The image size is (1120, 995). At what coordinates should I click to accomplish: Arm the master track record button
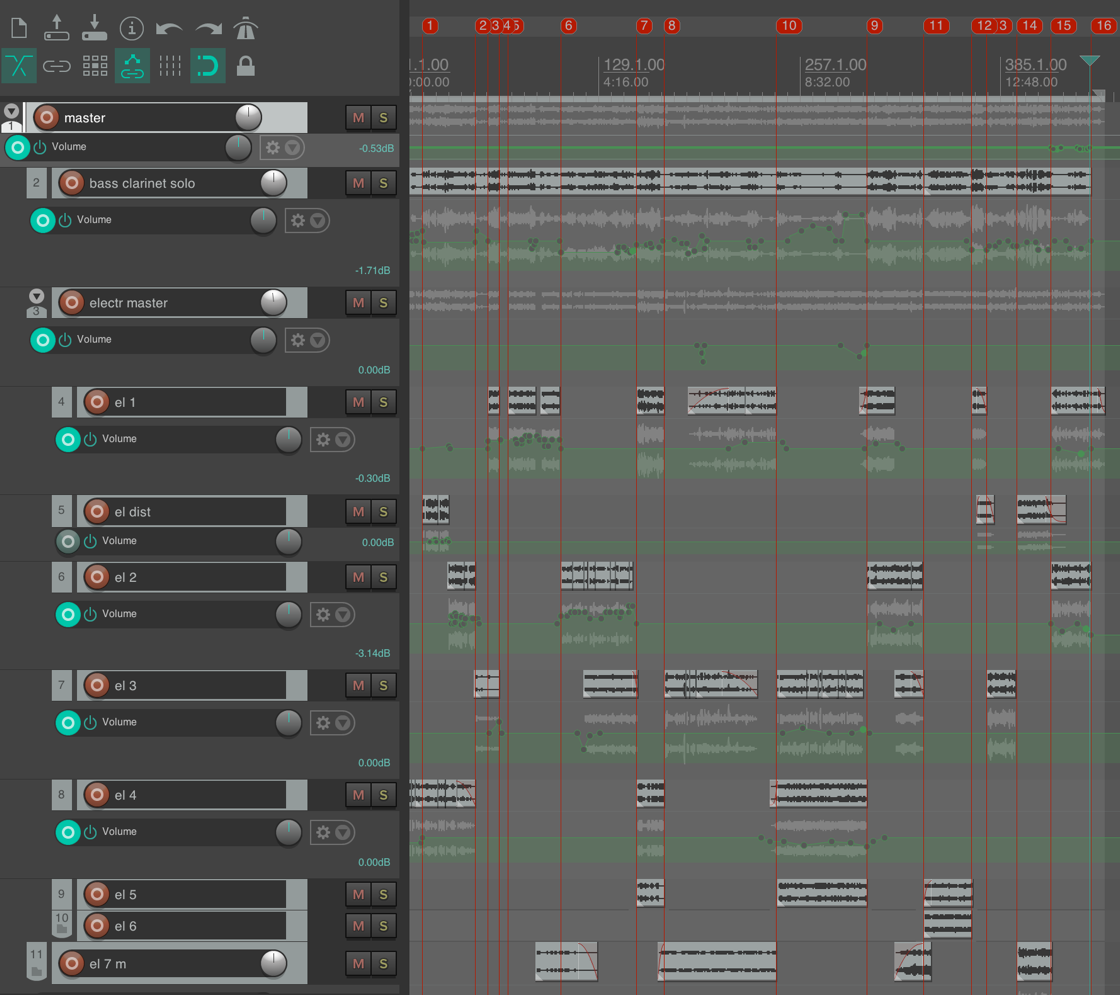click(46, 117)
